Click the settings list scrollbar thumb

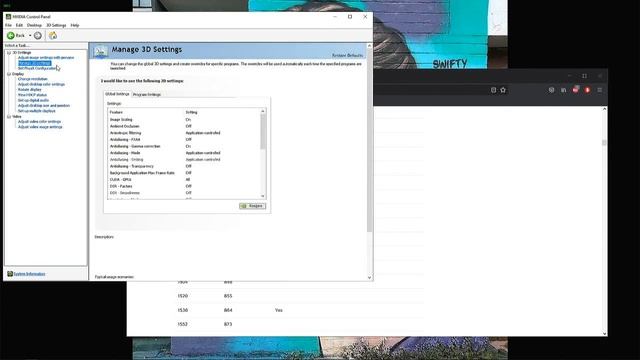click(x=263, y=131)
